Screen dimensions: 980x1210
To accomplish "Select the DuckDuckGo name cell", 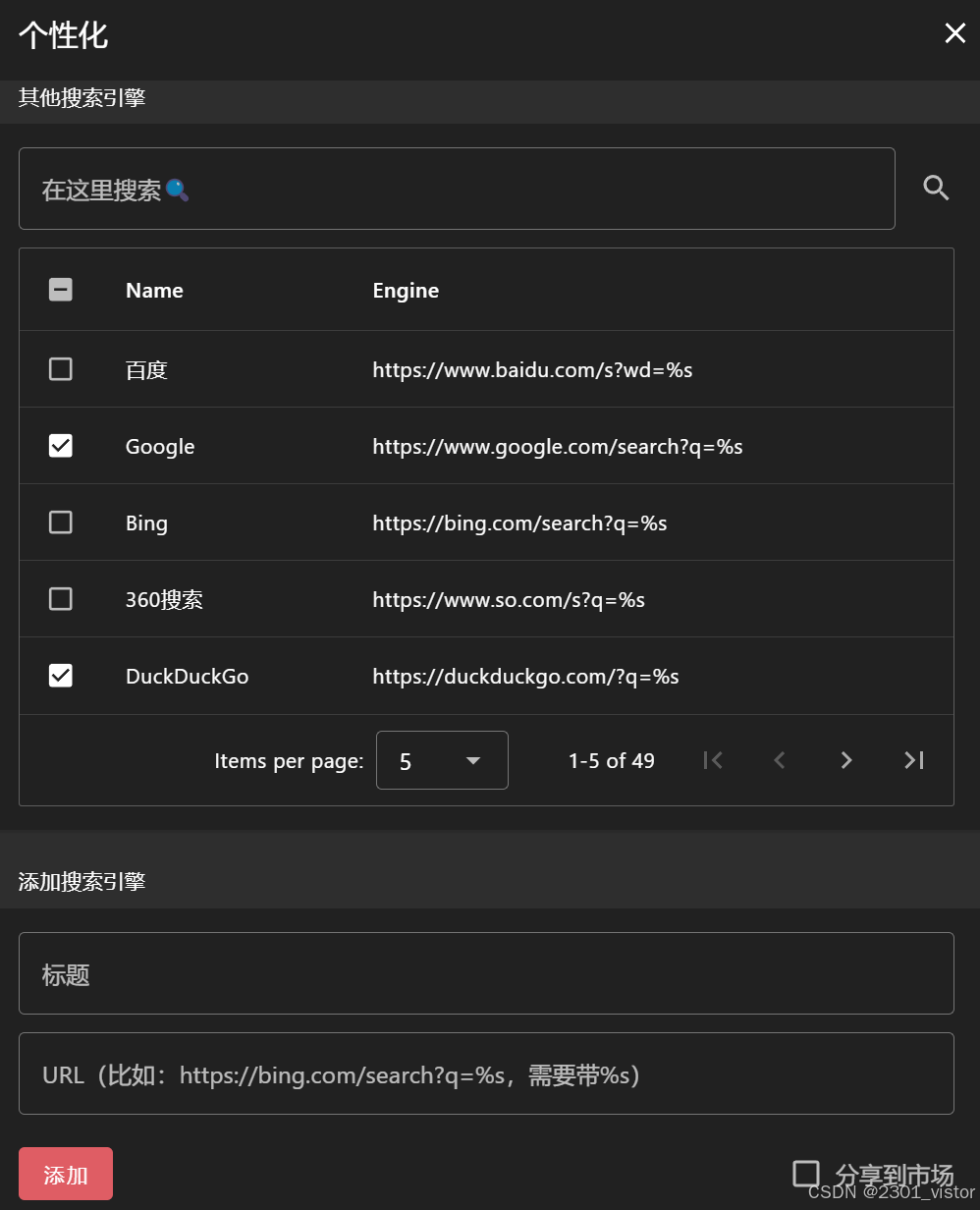I will [187, 677].
